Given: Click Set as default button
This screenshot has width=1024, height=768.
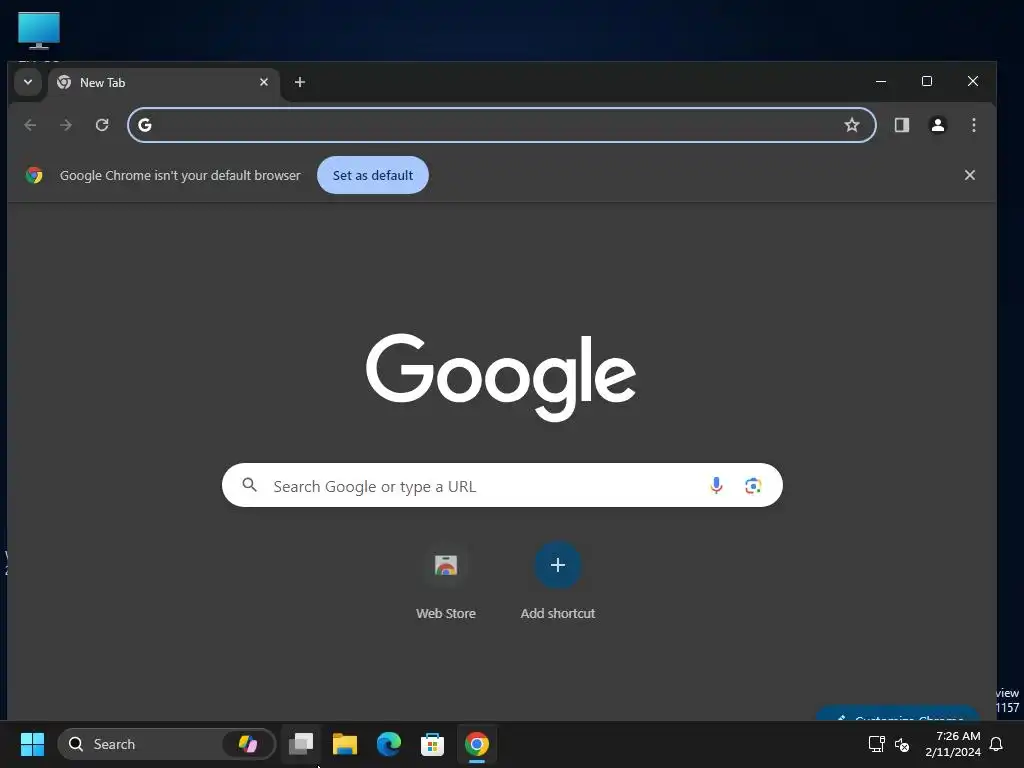Looking at the screenshot, I should tap(373, 175).
